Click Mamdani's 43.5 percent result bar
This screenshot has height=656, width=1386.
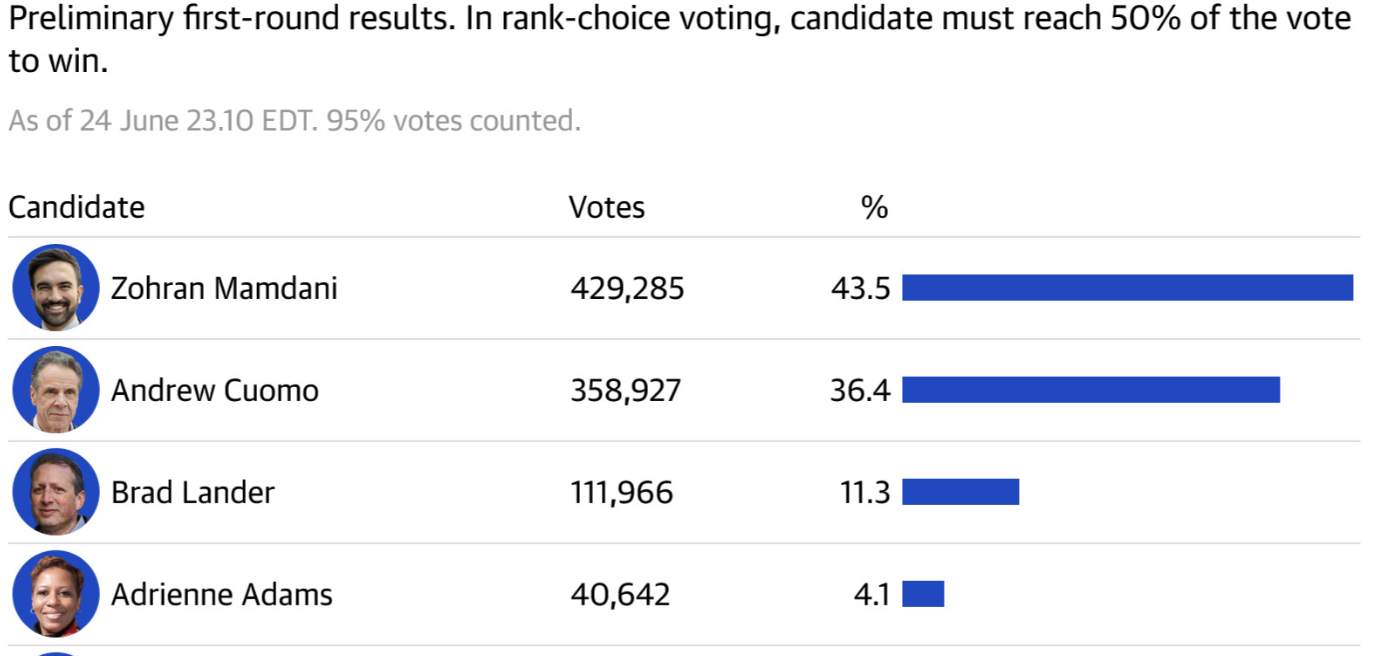(1127, 288)
